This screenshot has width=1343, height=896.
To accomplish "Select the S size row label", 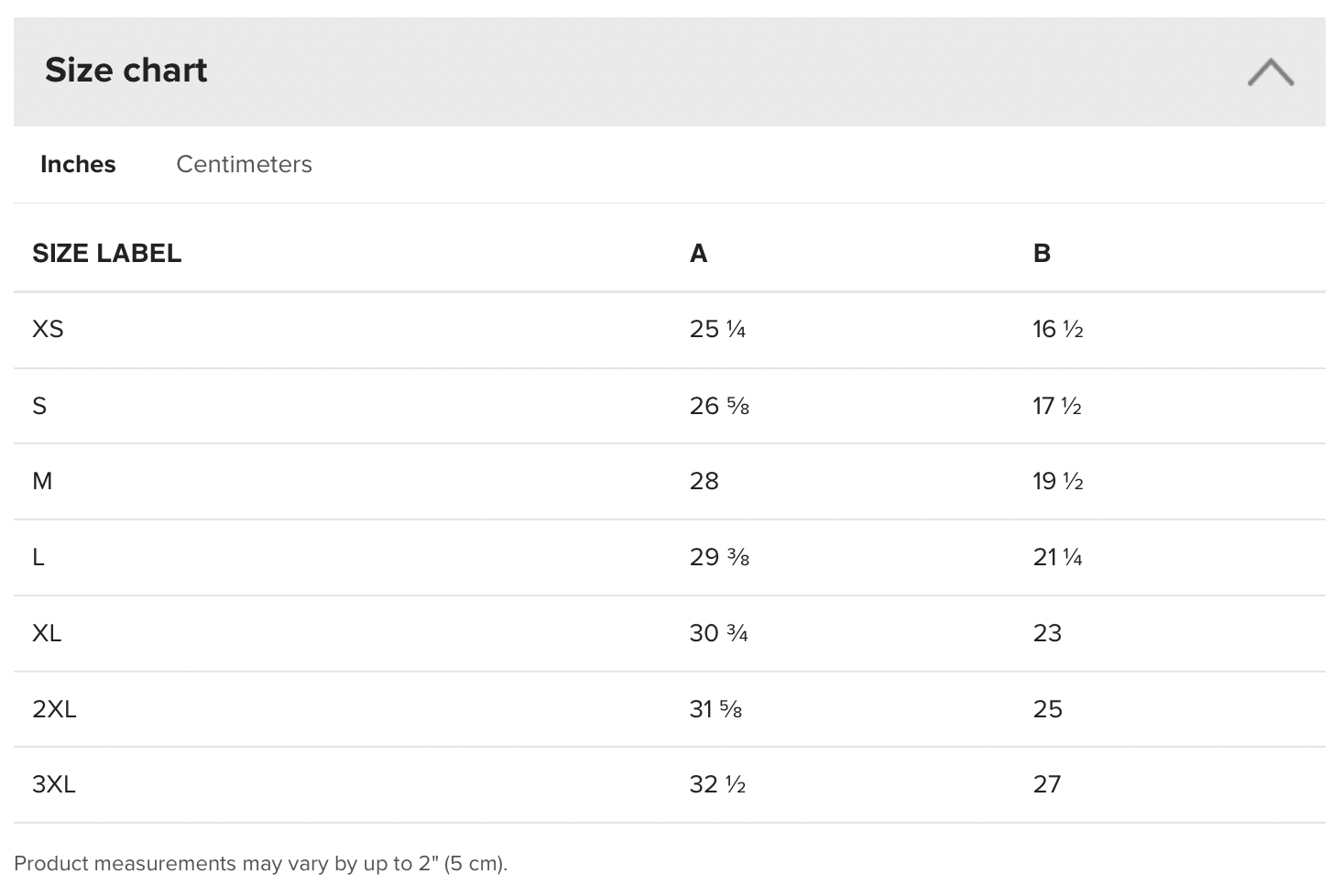I will [39, 406].
